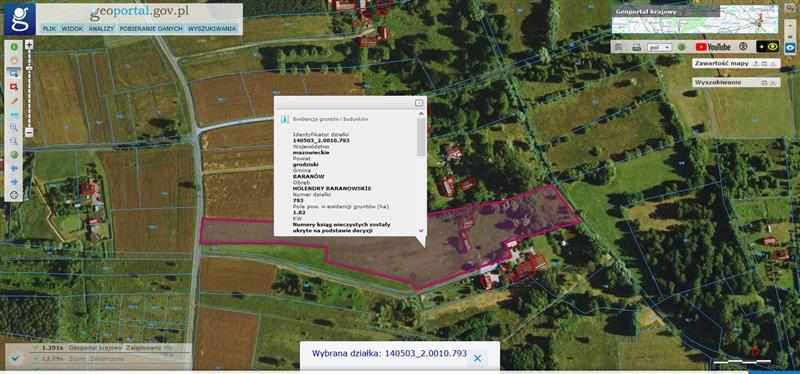
Task: Toggle the blue eye visibility button
Action: click(790, 47)
